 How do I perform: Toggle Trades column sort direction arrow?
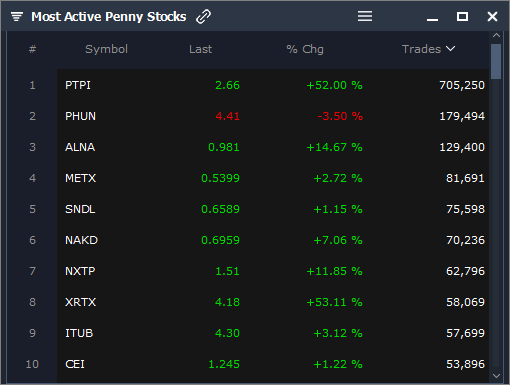451,49
